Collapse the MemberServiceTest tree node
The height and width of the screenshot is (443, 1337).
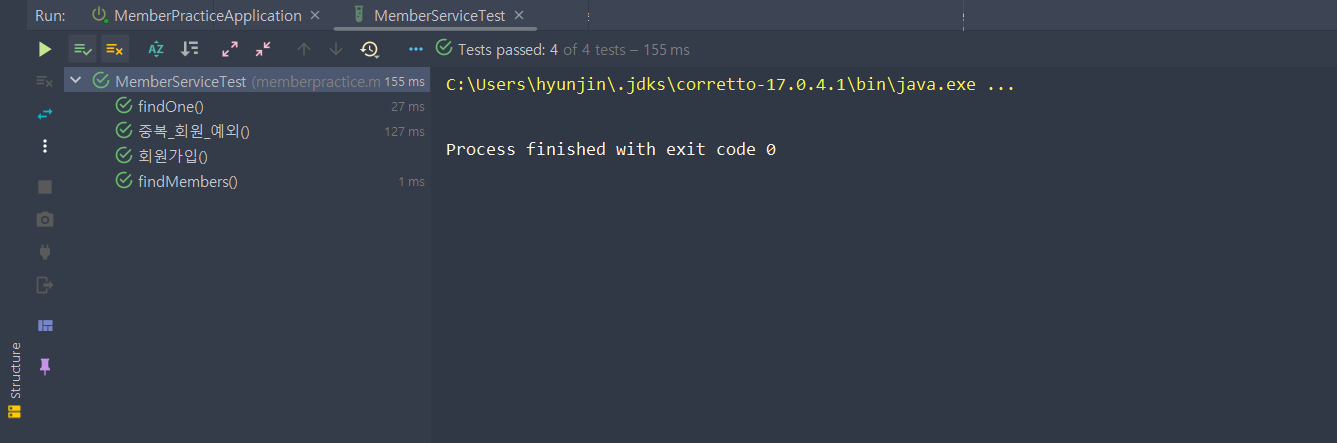coord(76,81)
